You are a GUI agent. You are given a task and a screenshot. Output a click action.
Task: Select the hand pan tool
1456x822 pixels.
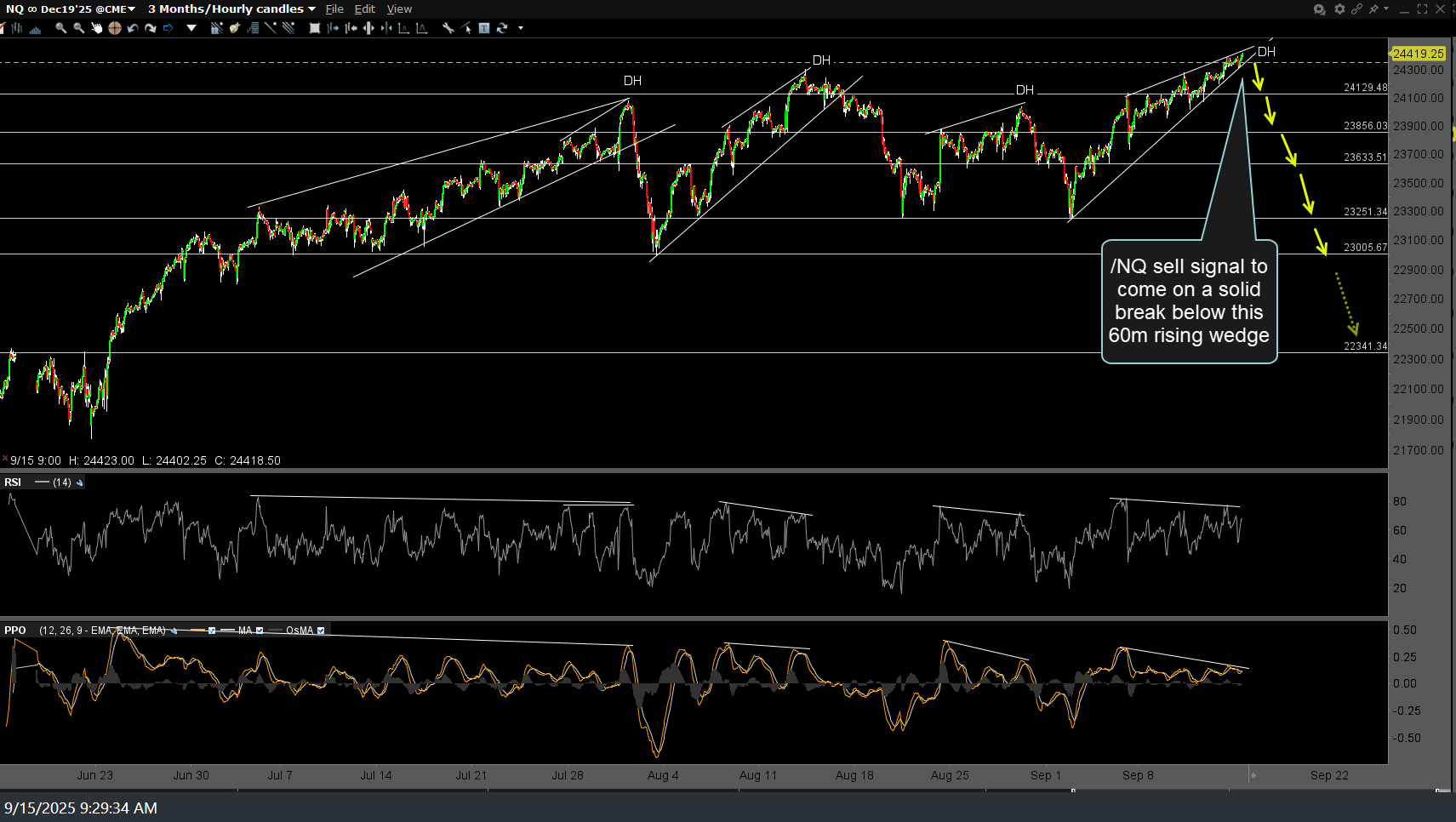[96, 28]
